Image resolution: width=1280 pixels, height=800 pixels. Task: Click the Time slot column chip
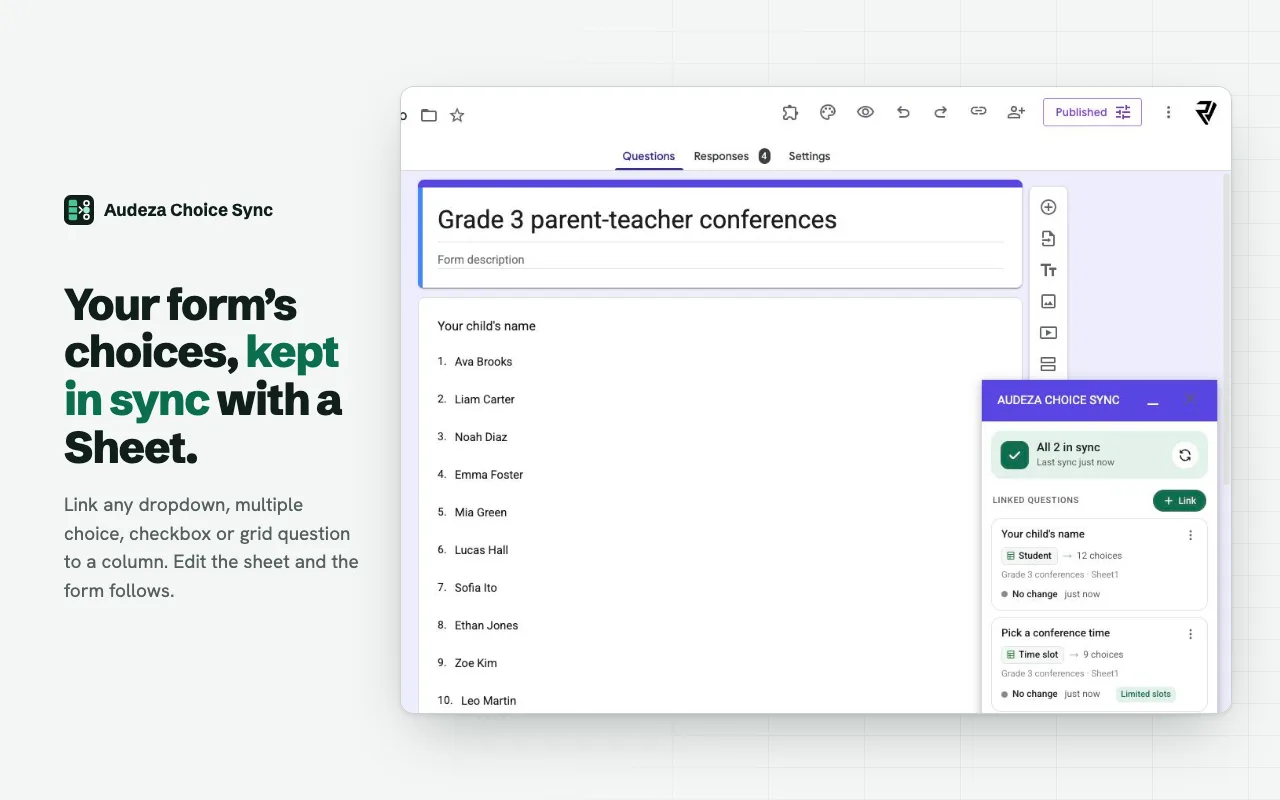(x=1032, y=655)
